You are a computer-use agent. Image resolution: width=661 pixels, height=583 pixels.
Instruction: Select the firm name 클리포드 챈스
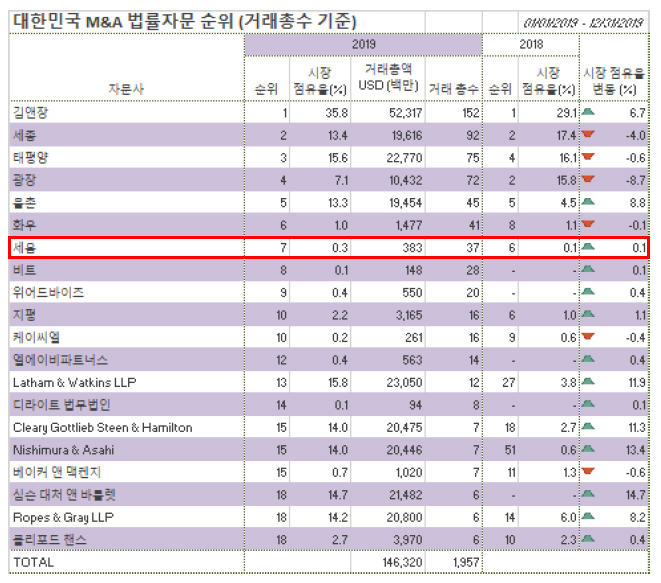pos(50,540)
